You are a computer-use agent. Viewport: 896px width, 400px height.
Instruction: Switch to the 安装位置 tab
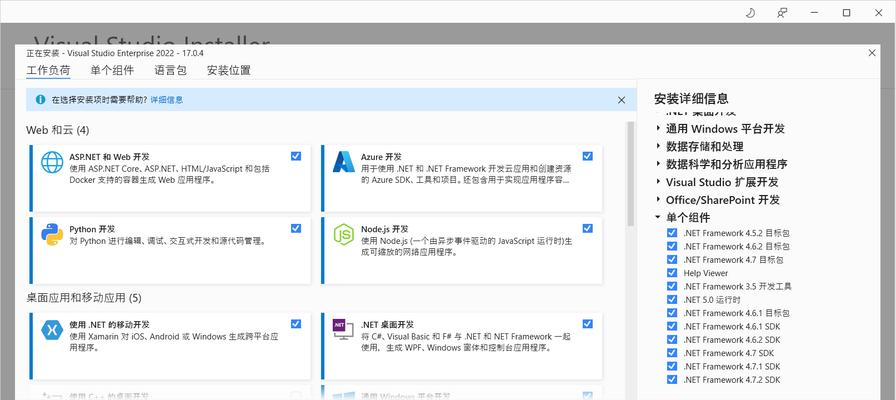coord(229,71)
